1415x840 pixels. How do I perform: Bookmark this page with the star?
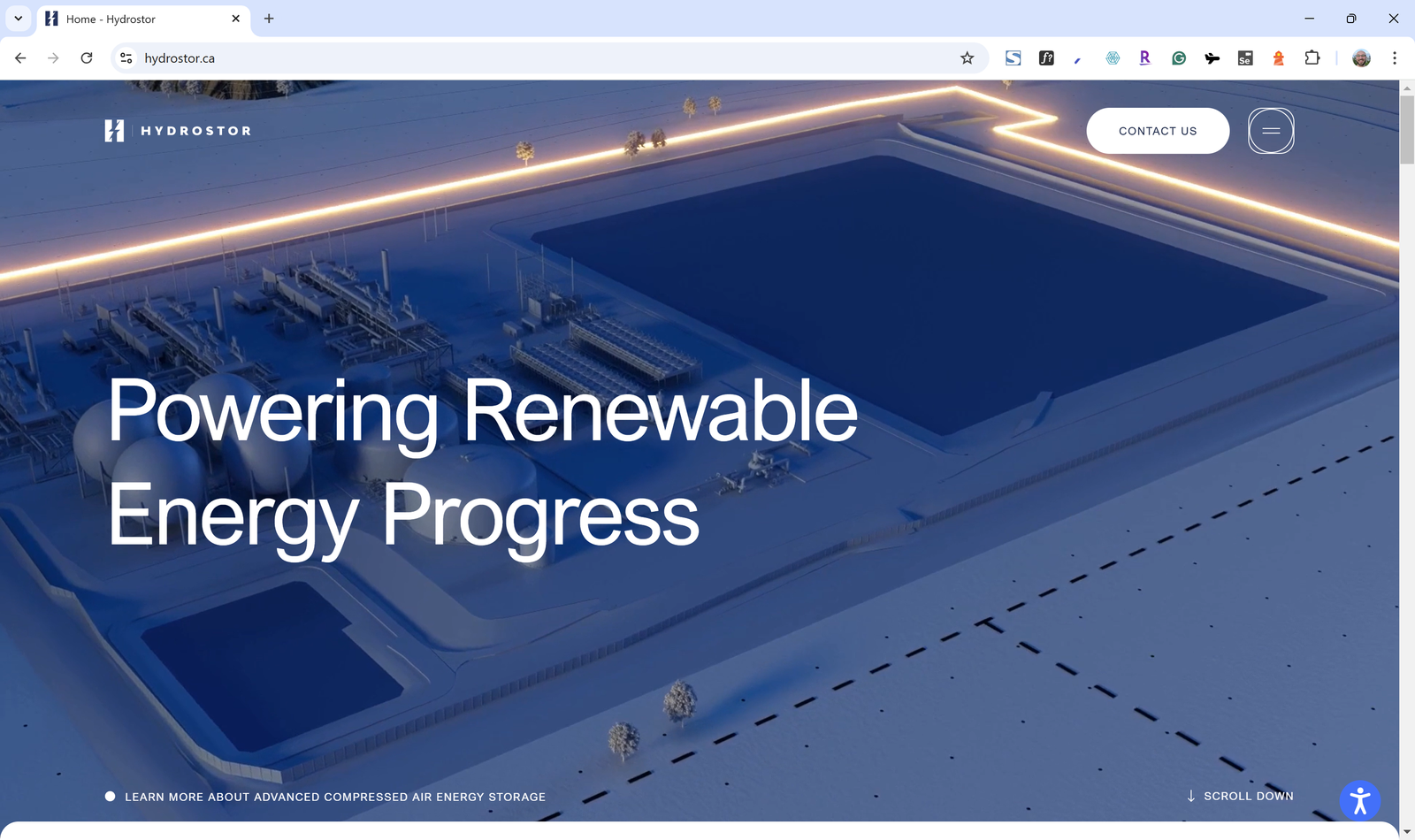pos(967,58)
